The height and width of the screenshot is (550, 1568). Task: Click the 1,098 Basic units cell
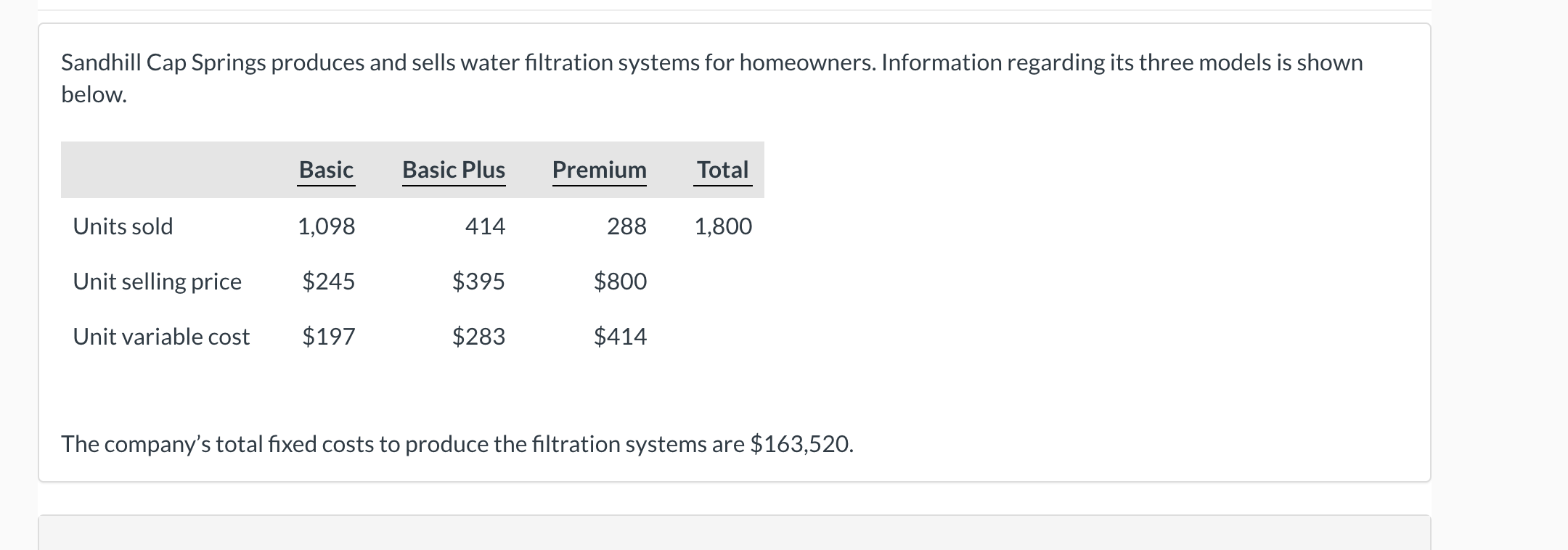(x=326, y=226)
